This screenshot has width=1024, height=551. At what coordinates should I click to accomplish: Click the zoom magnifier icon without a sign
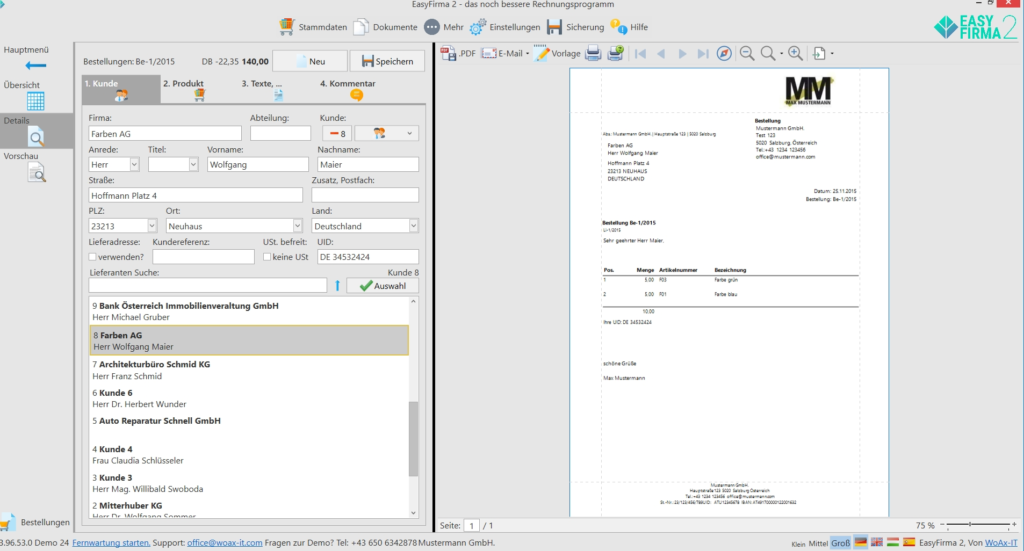pos(768,54)
